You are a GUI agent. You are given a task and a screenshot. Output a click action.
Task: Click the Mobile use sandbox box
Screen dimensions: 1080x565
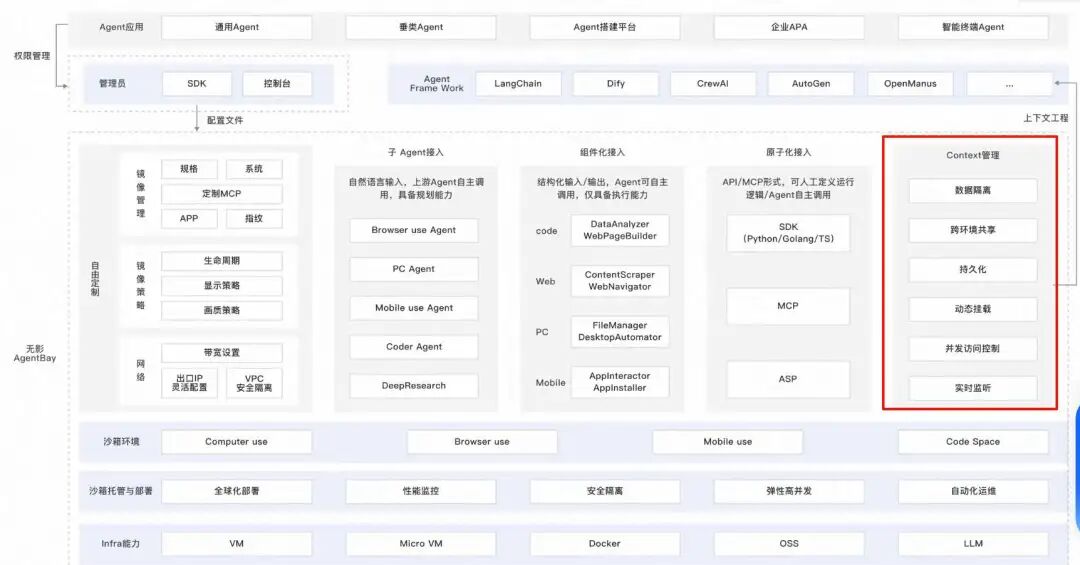pyautogui.click(x=727, y=442)
